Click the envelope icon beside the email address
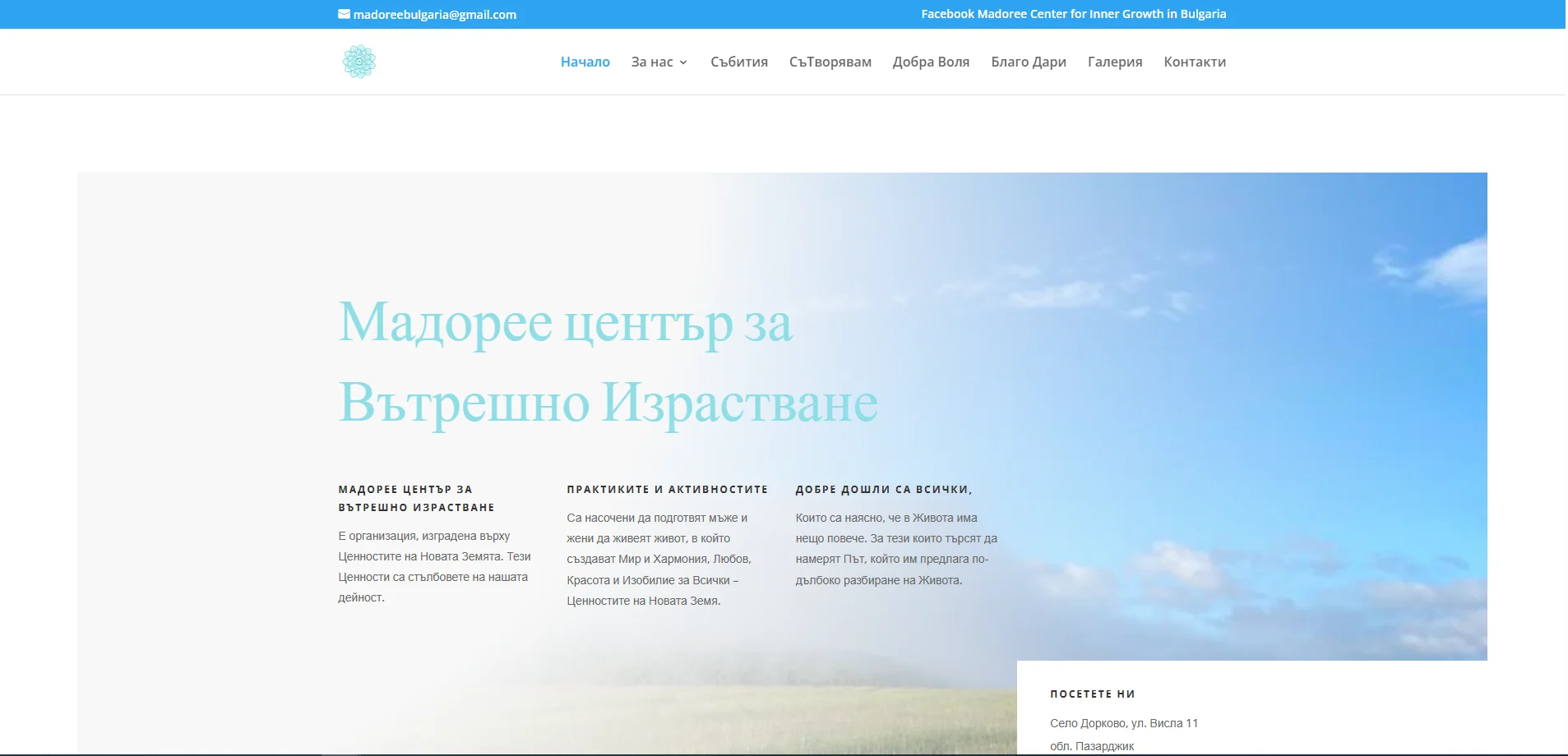The height and width of the screenshot is (756, 1568). [x=344, y=14]
